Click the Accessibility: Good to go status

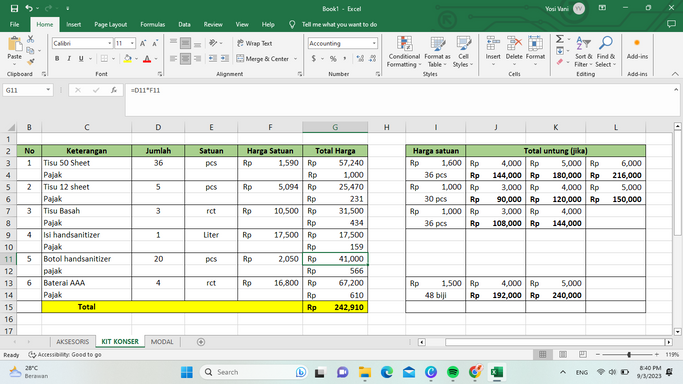coord(65,354)
